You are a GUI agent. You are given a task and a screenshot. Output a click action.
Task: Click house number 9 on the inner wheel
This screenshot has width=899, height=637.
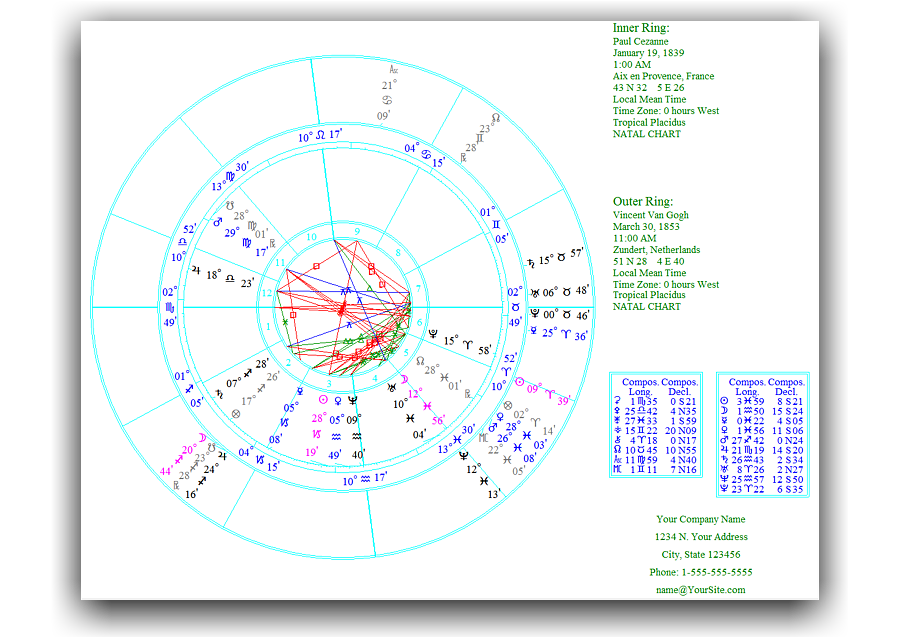click(x=357, y=232)
